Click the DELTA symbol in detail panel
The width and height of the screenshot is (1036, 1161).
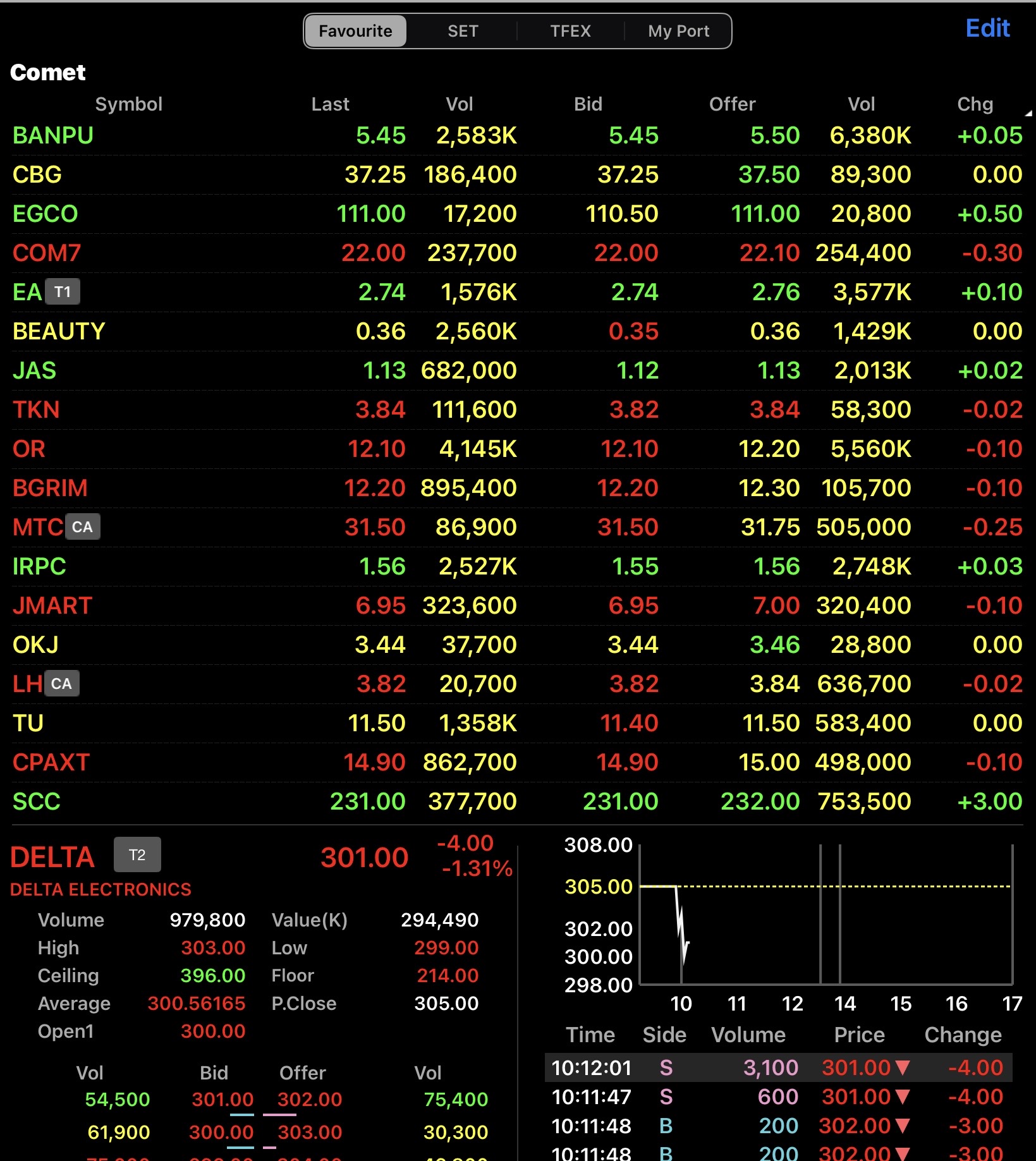coord(52,857)
